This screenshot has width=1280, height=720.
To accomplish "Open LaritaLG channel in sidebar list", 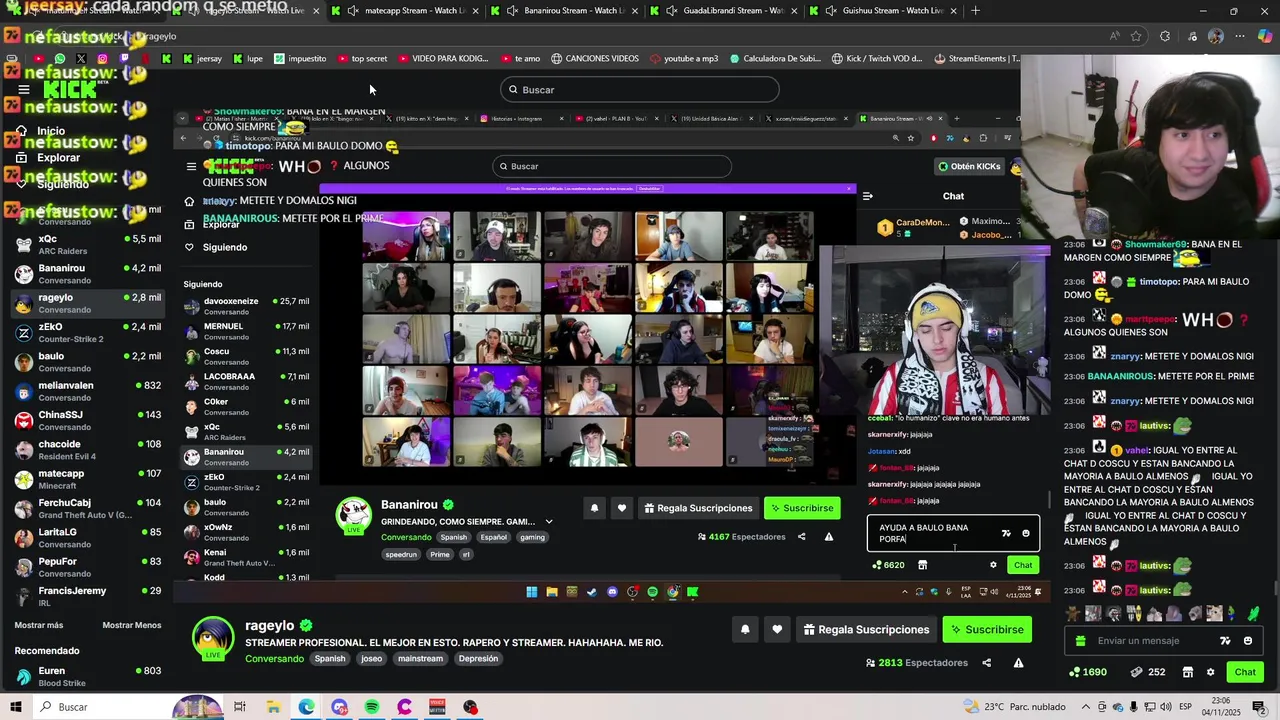I will (88, 538).
